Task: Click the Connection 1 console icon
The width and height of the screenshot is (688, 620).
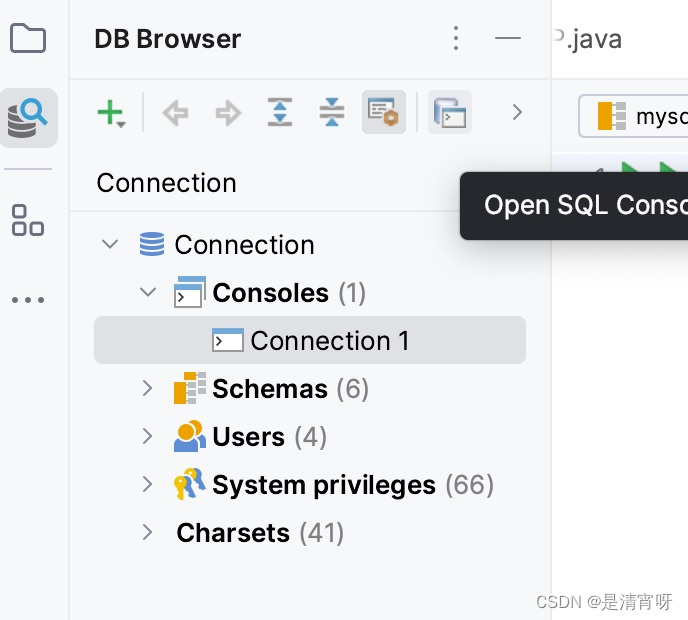Action: (228, 340)
